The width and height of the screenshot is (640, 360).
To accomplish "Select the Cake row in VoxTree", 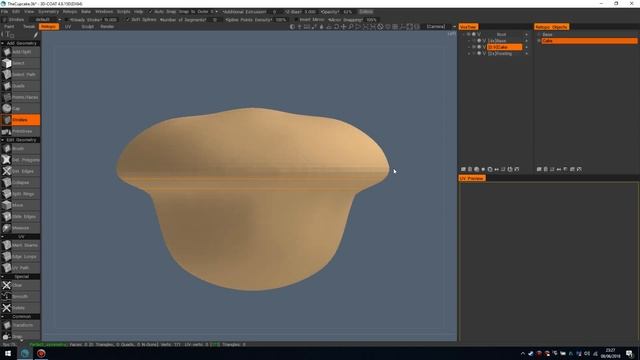I will tap(504, 47).
